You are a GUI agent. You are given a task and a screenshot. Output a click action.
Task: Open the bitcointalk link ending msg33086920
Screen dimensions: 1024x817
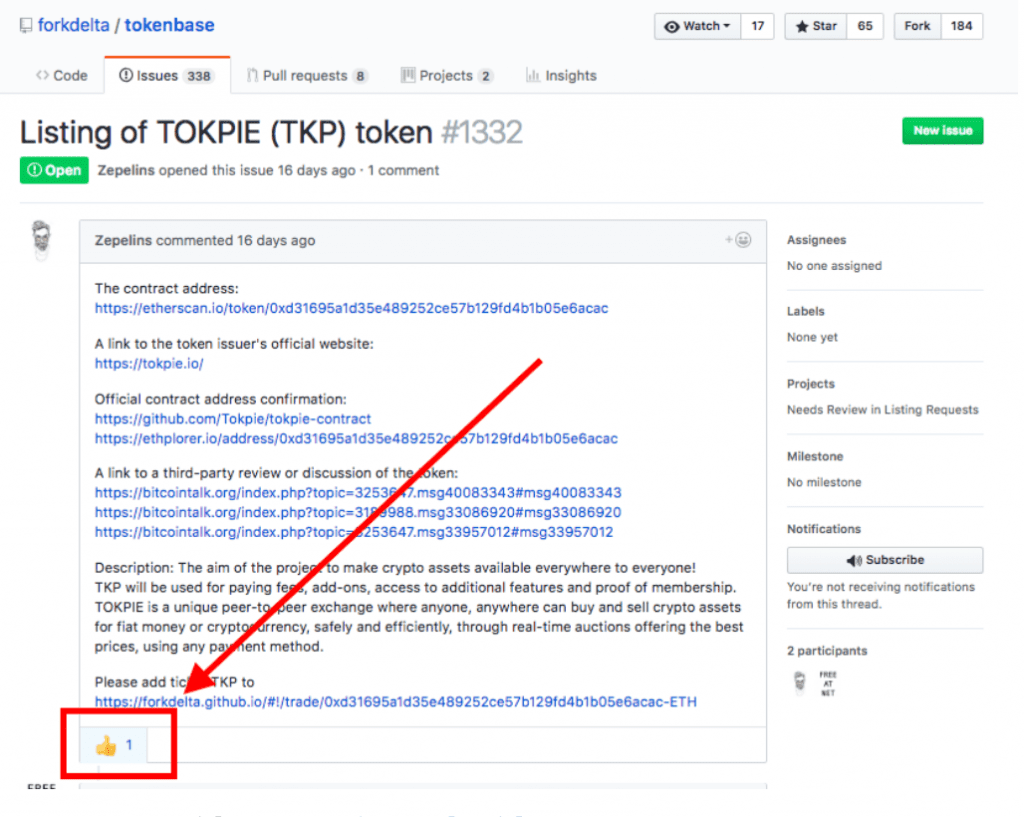click(x=358, y=512)
